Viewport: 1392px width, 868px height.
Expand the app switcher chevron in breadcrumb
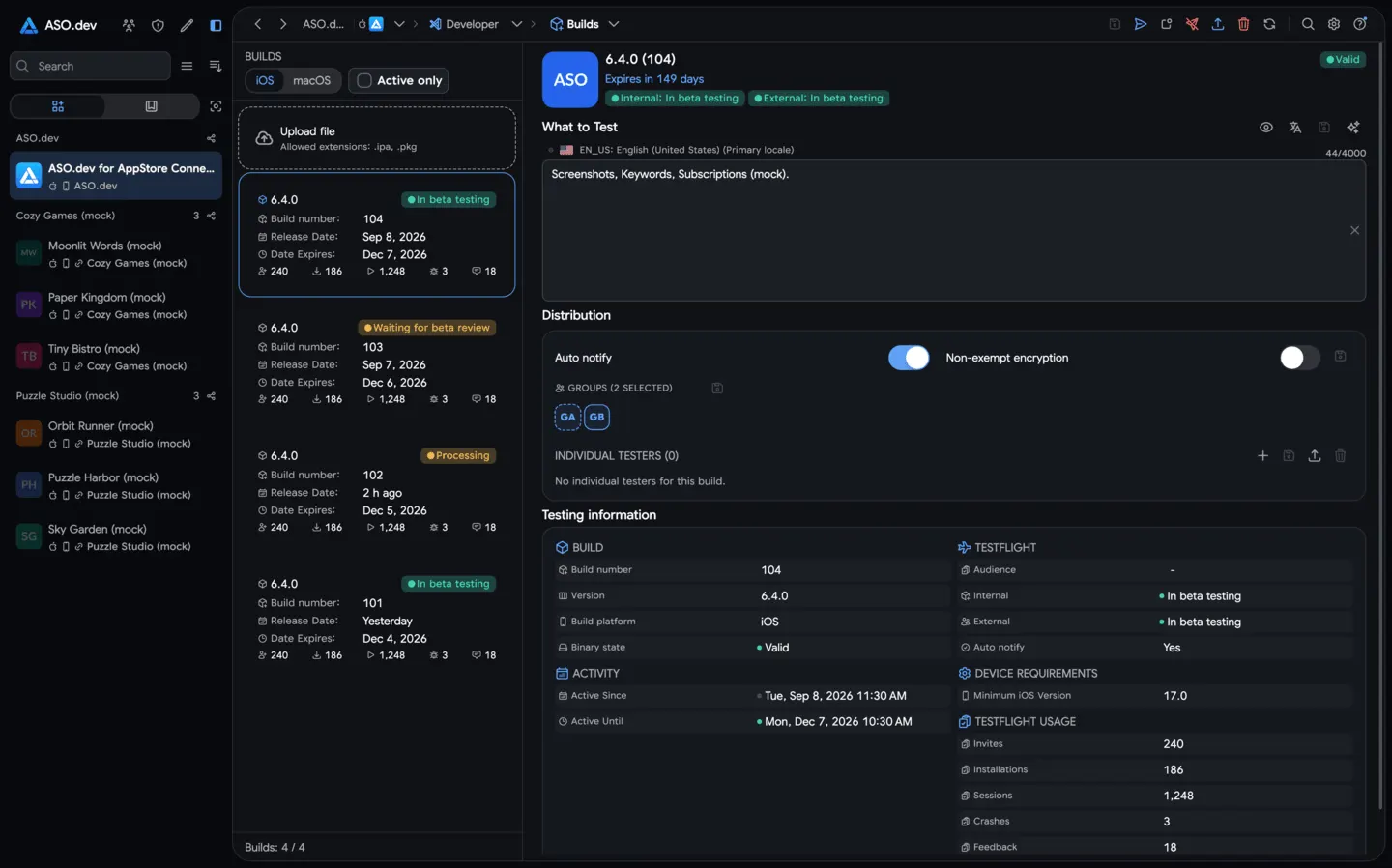point(399,24)
